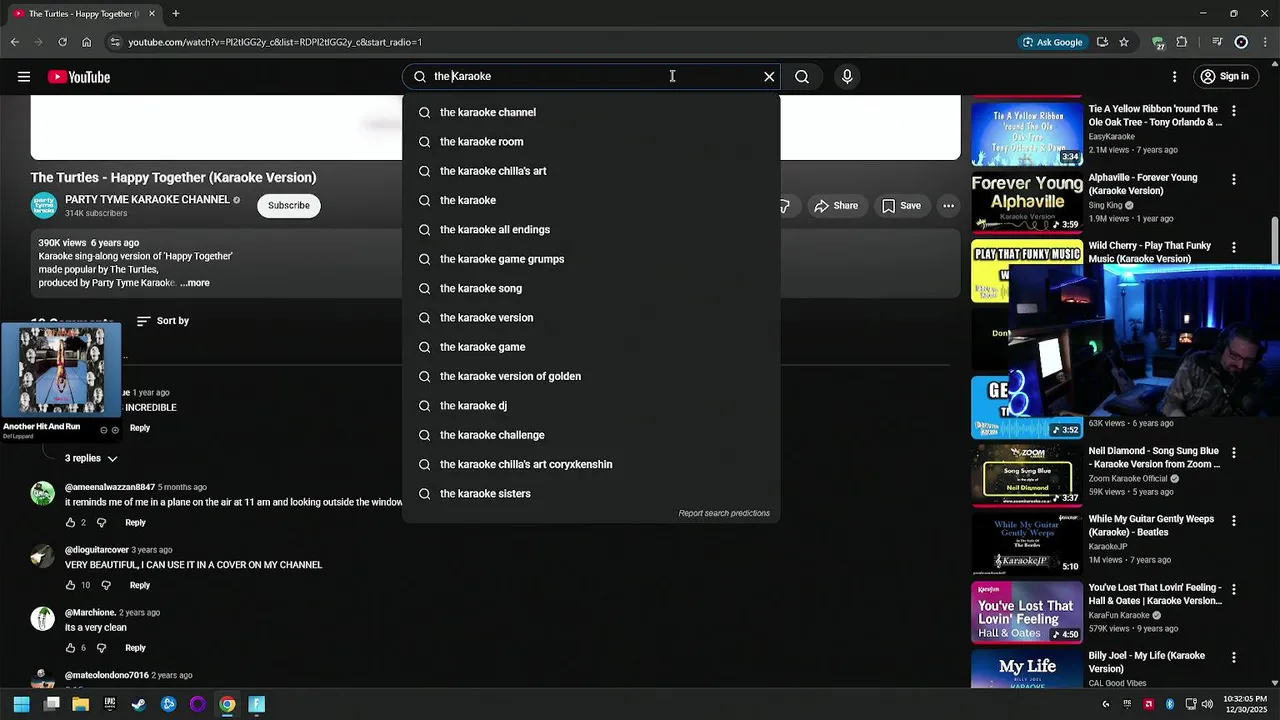Like the 'its a very clean' comment
This screenshot has height=720, width=1280.
(x=70, y=648)
